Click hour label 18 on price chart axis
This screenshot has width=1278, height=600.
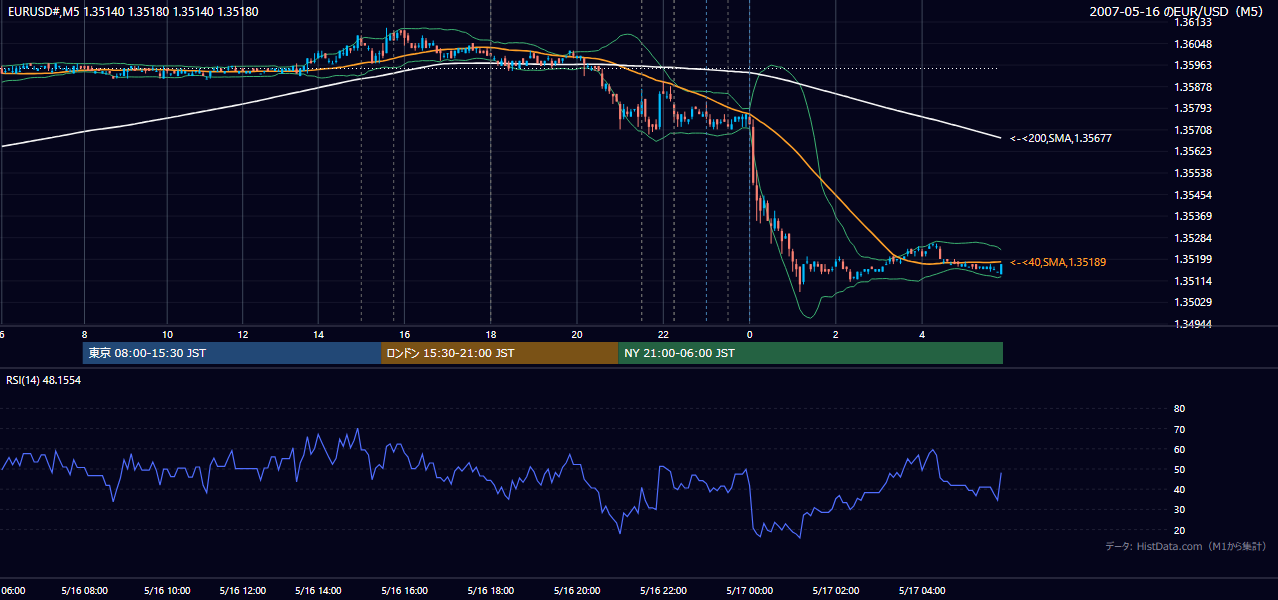(490, 334)
